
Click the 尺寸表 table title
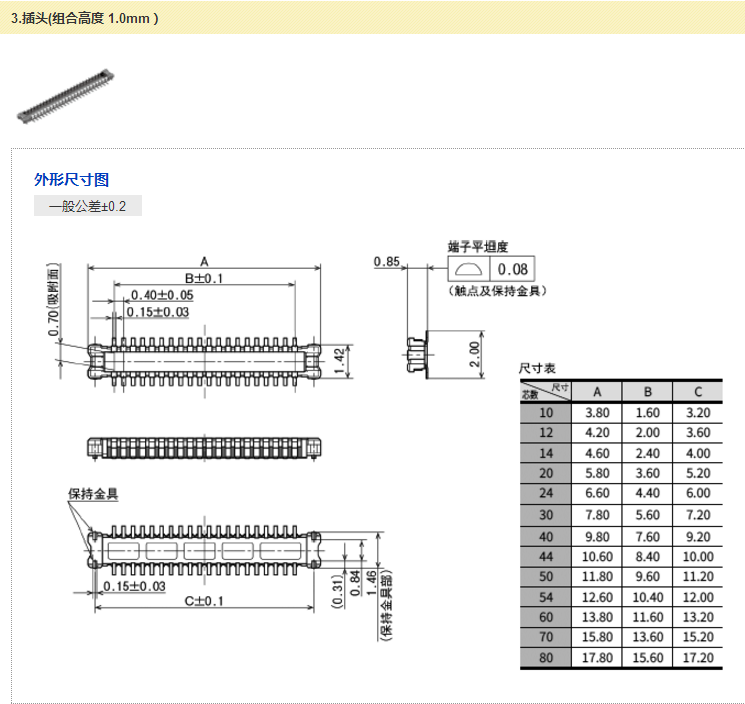click(536, 369)
